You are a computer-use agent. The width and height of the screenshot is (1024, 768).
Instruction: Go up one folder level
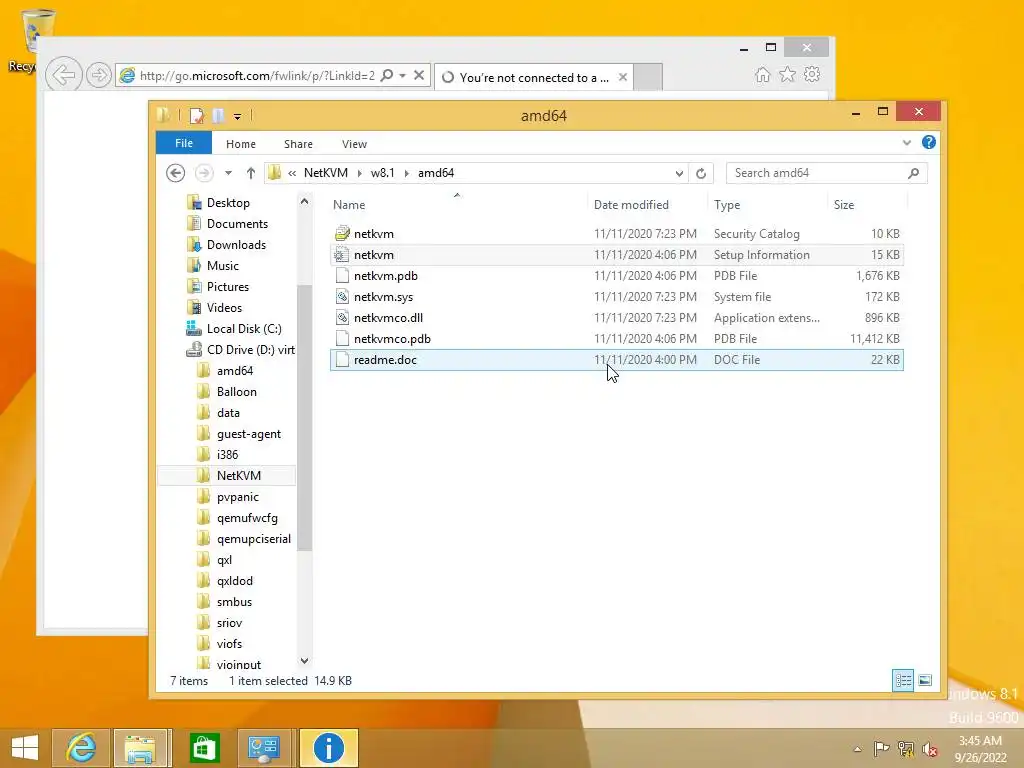click(251, 173)
